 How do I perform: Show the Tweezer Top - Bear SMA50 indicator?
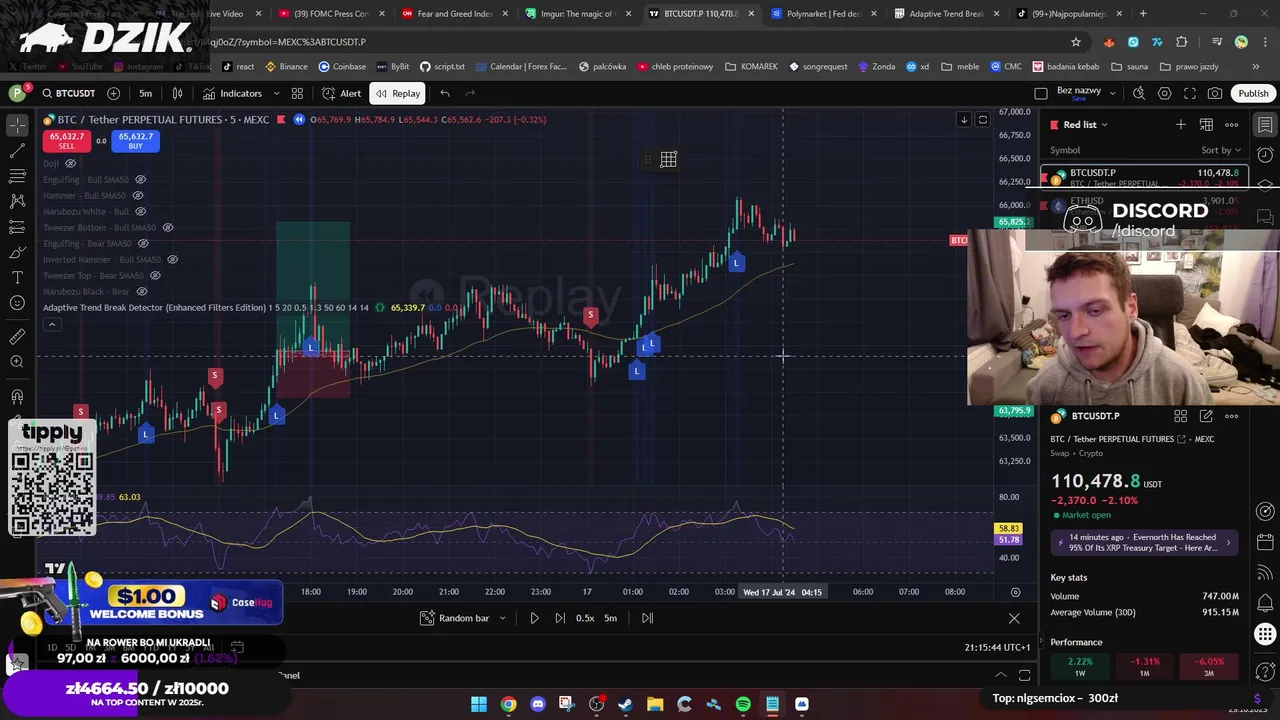pos(155,275)
